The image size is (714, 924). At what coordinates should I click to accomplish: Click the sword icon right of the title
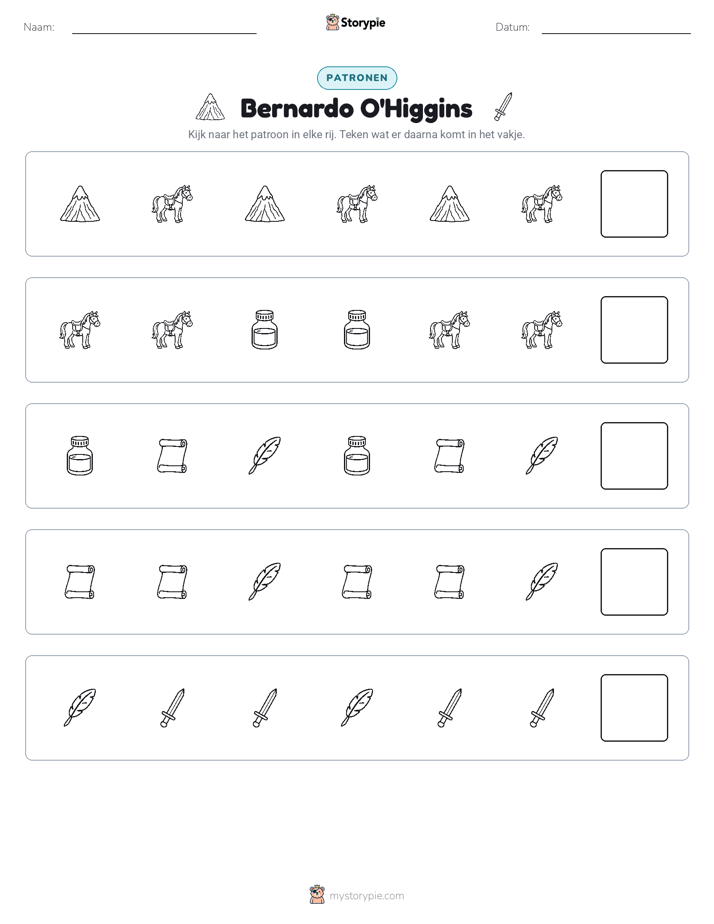click(503, 107)
